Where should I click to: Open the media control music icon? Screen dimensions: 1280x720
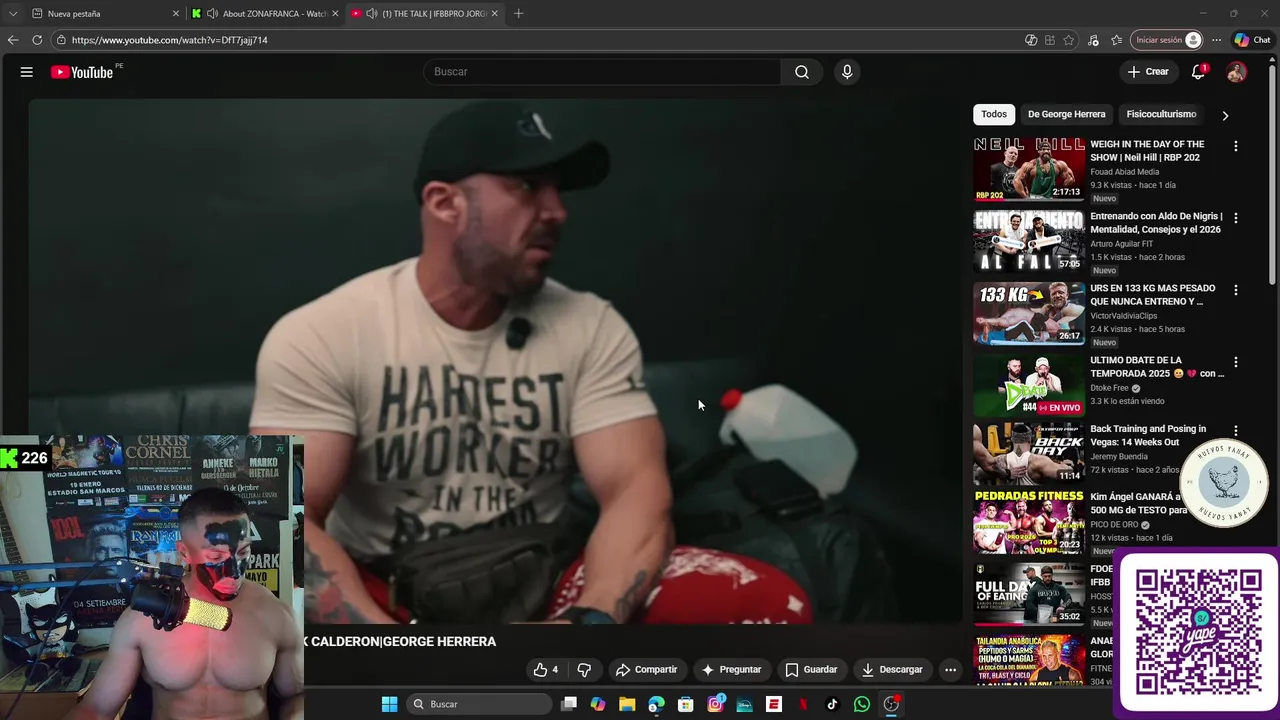tap(1093, 40)
